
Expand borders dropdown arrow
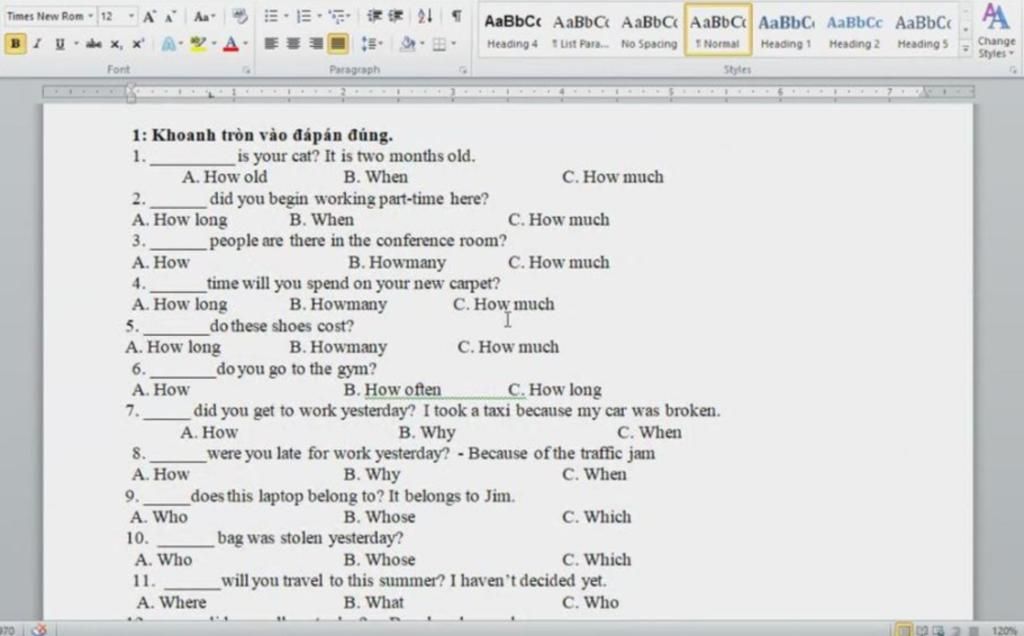(453, 44)
